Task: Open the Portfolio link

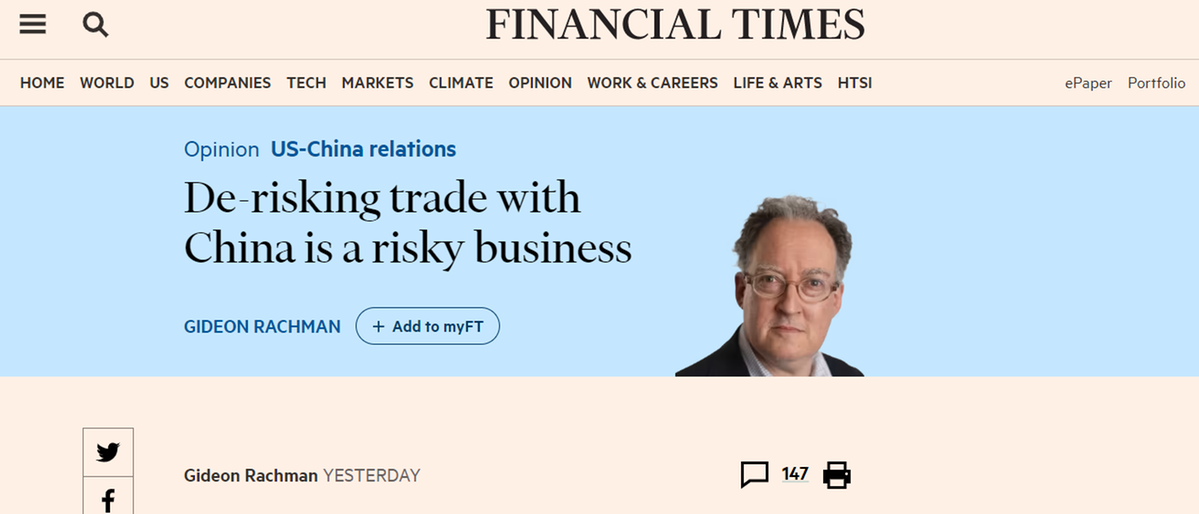Action: 1156,83
